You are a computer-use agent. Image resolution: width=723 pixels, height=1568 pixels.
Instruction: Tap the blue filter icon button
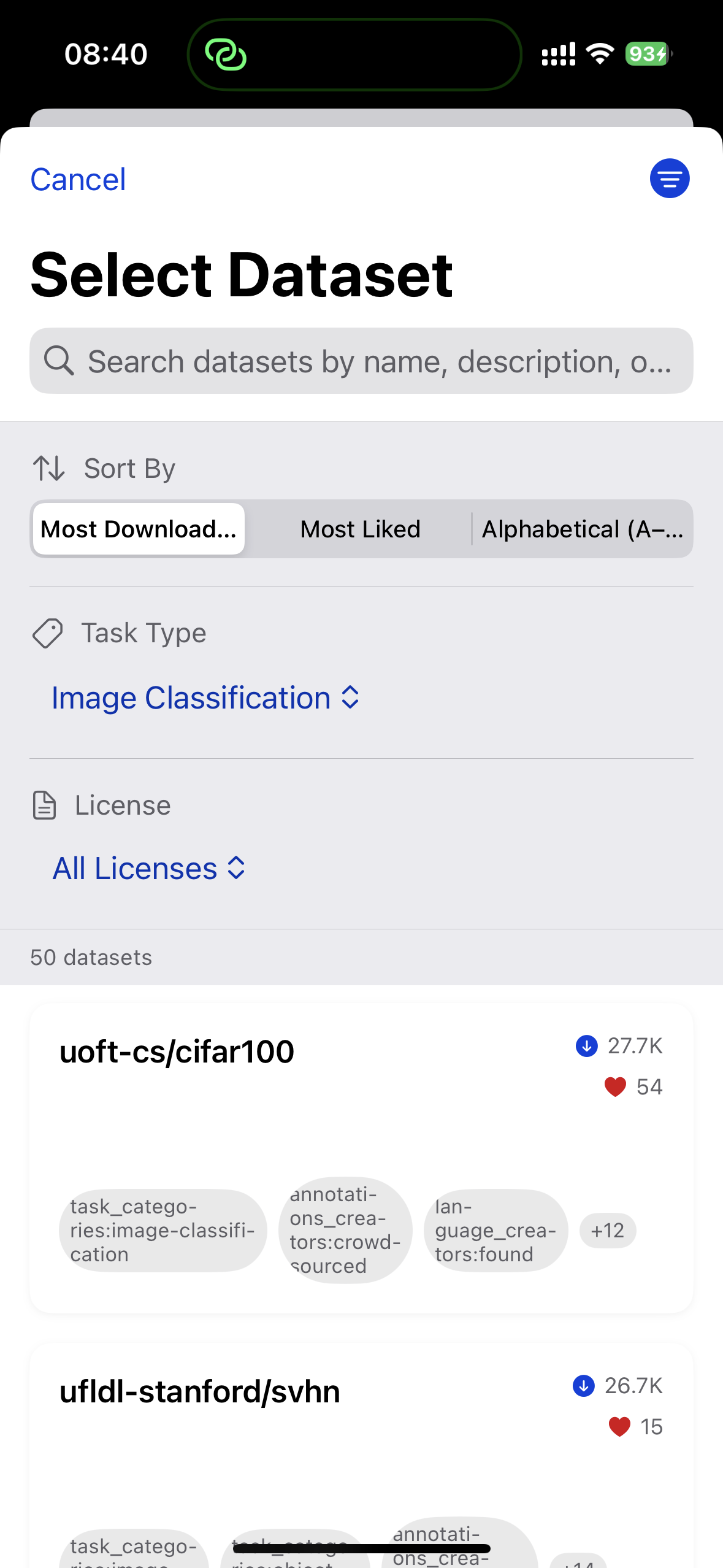(669, 179)
